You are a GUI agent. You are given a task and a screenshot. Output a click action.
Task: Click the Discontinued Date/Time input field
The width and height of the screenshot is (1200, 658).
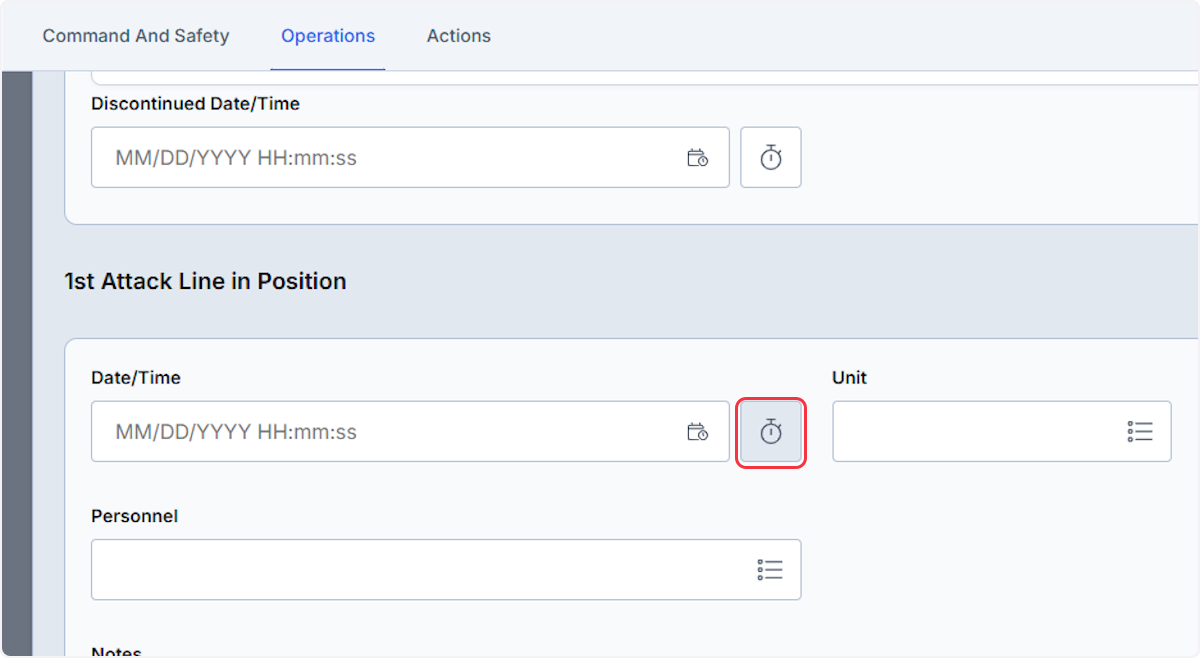pyautogui.click(x=410, y=157)
